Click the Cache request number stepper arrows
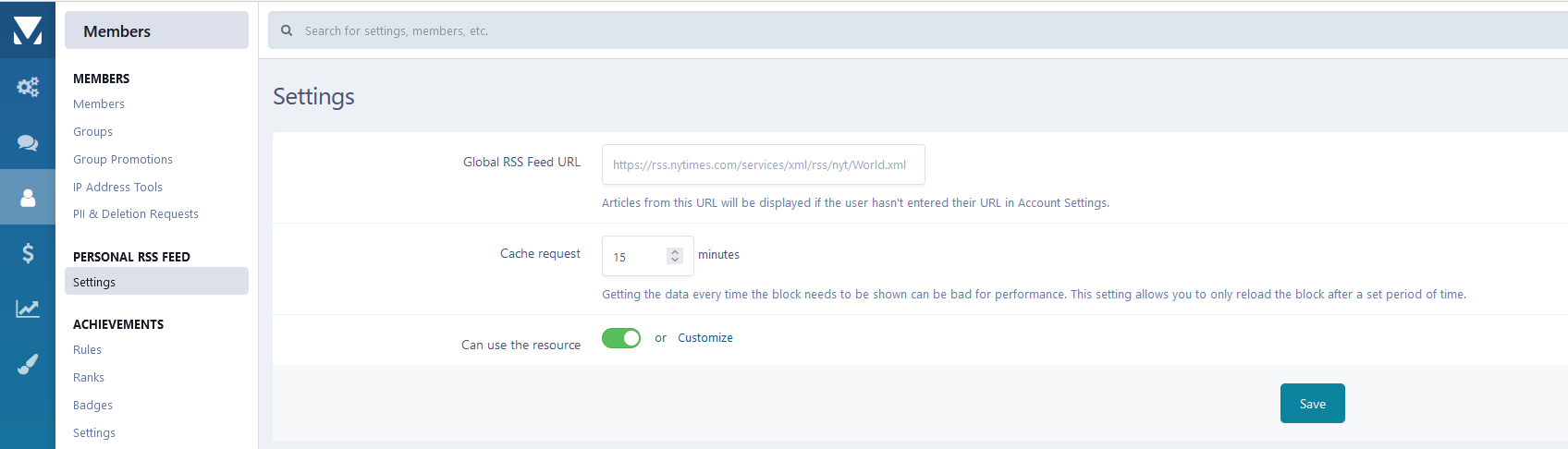The image size is (1568, 449). (x=675, y=256)
